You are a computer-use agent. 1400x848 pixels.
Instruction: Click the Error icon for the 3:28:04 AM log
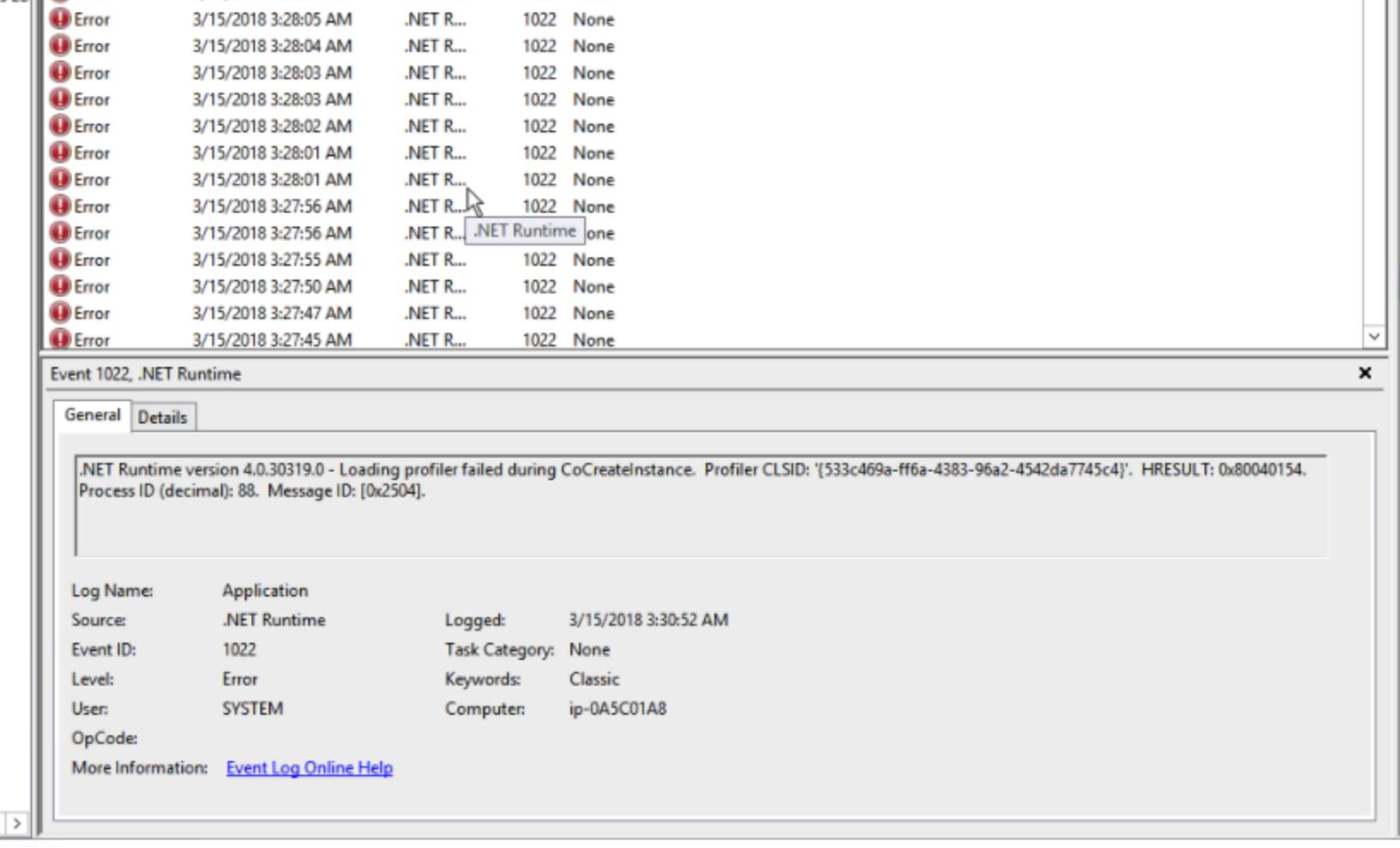(x=60, y=46)
